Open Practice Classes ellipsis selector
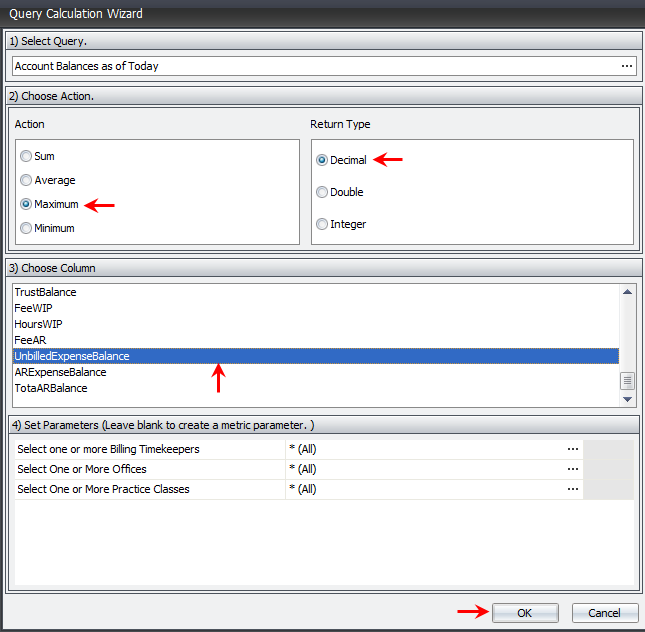Image resolution: width=645 pixels, height=632 pixels. click(572, 489)
